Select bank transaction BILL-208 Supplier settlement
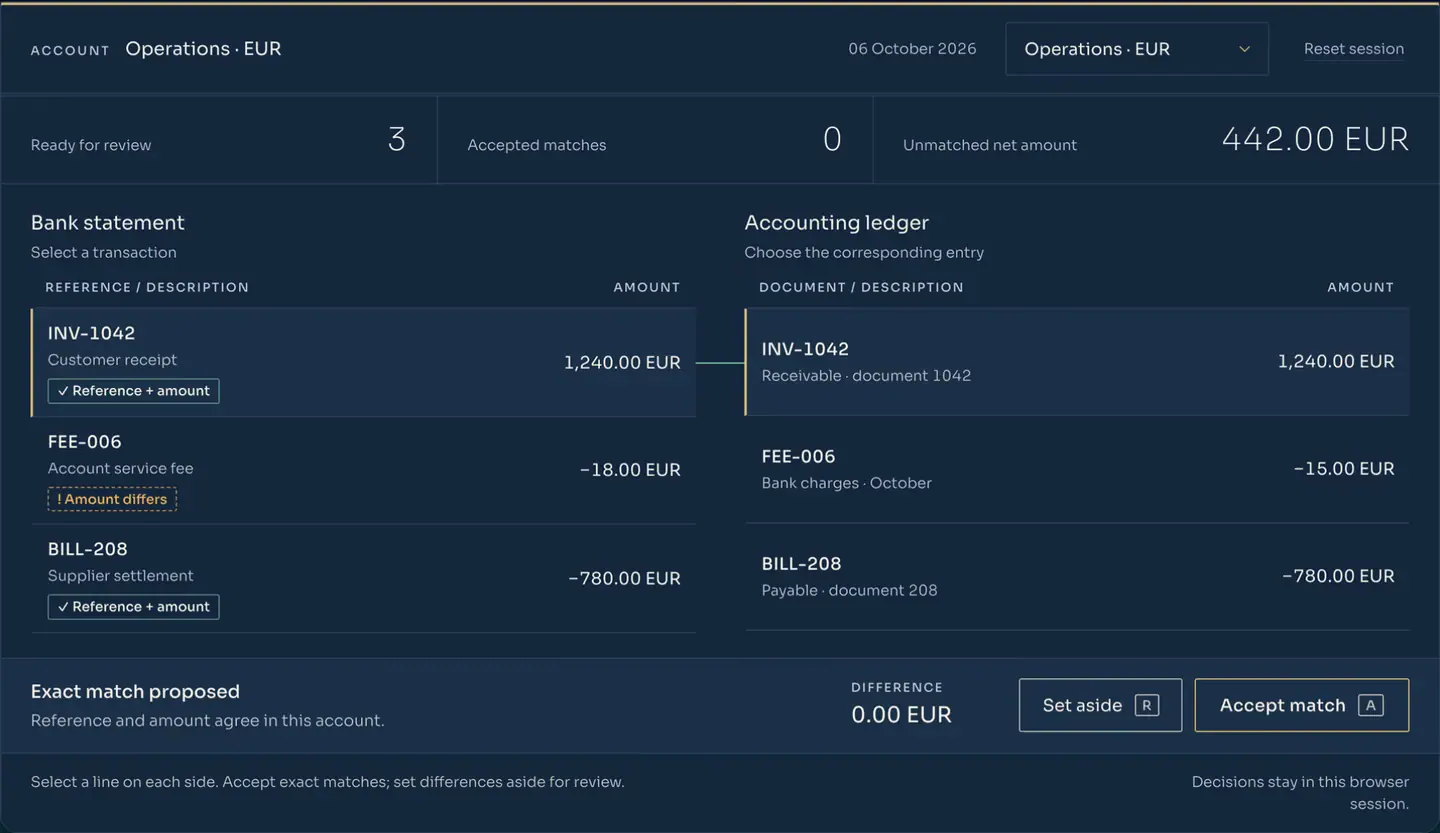Screen dimensions: 1440x833 pyautogui.click(x=363, y=578)
